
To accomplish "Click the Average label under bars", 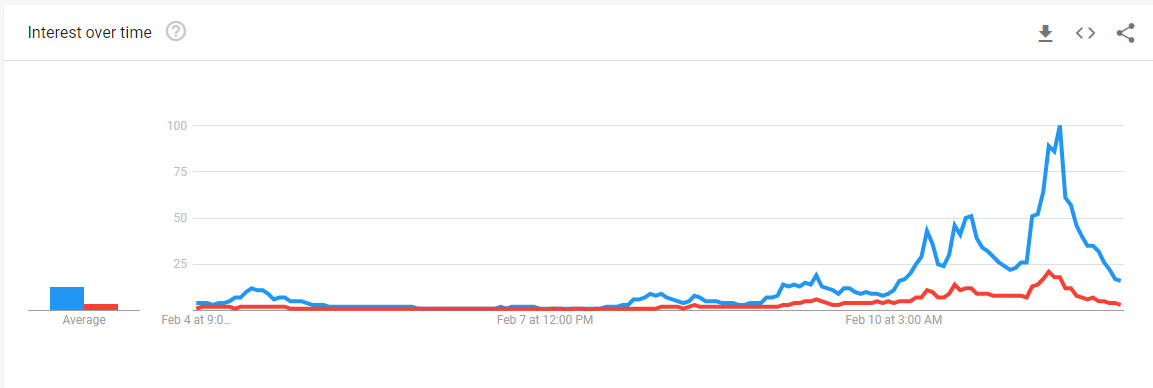I will [84, 320].
